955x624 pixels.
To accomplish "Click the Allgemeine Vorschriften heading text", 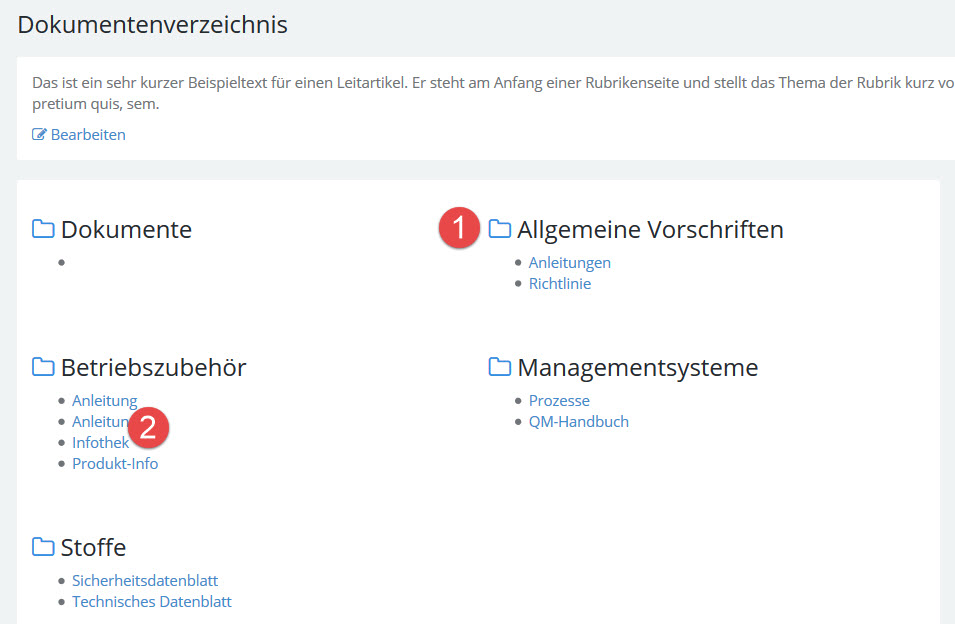I will coord(650,229).
